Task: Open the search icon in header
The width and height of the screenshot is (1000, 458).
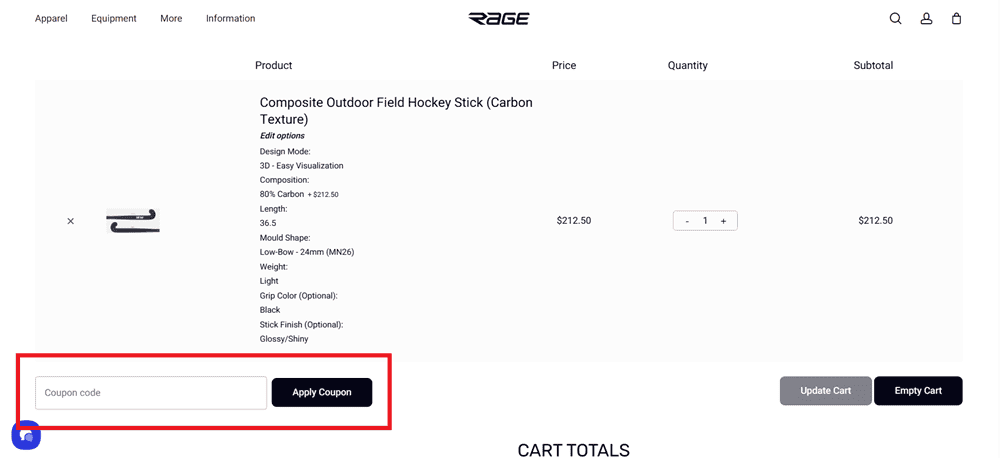Action: coord(895,18)
